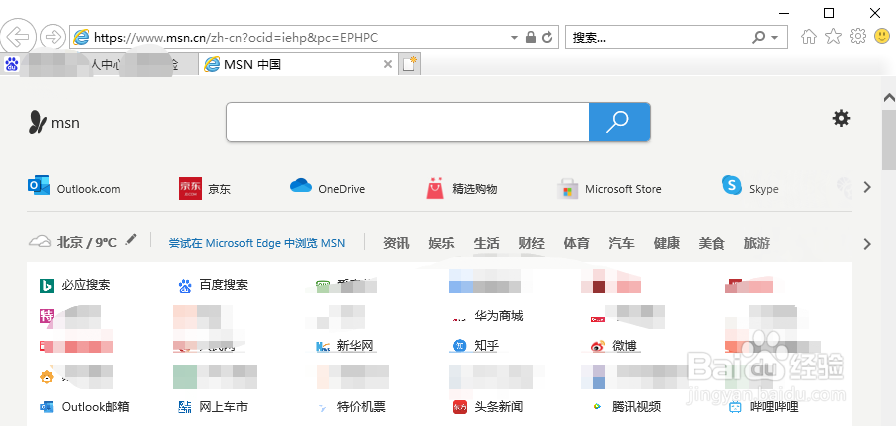Open MSN page settings gear
Screen dimensions: 896x426
(841, 119)
